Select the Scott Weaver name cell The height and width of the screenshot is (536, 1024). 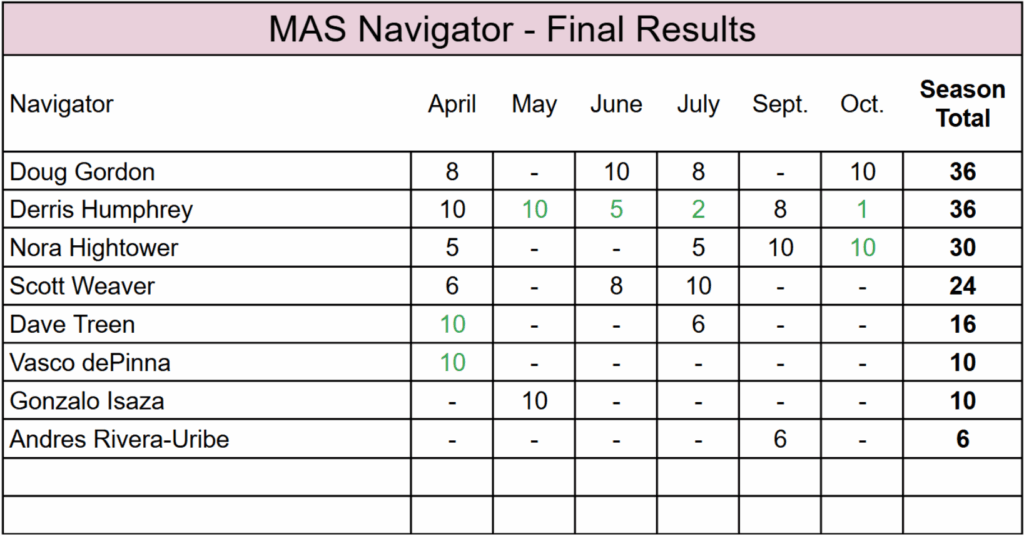click(83, 287)
